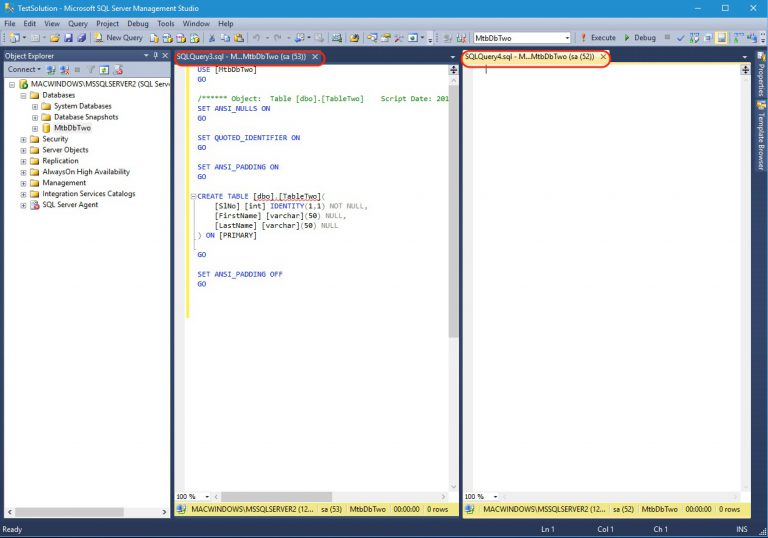
Task: Expand the Security folder node
Action: [23, 139]
